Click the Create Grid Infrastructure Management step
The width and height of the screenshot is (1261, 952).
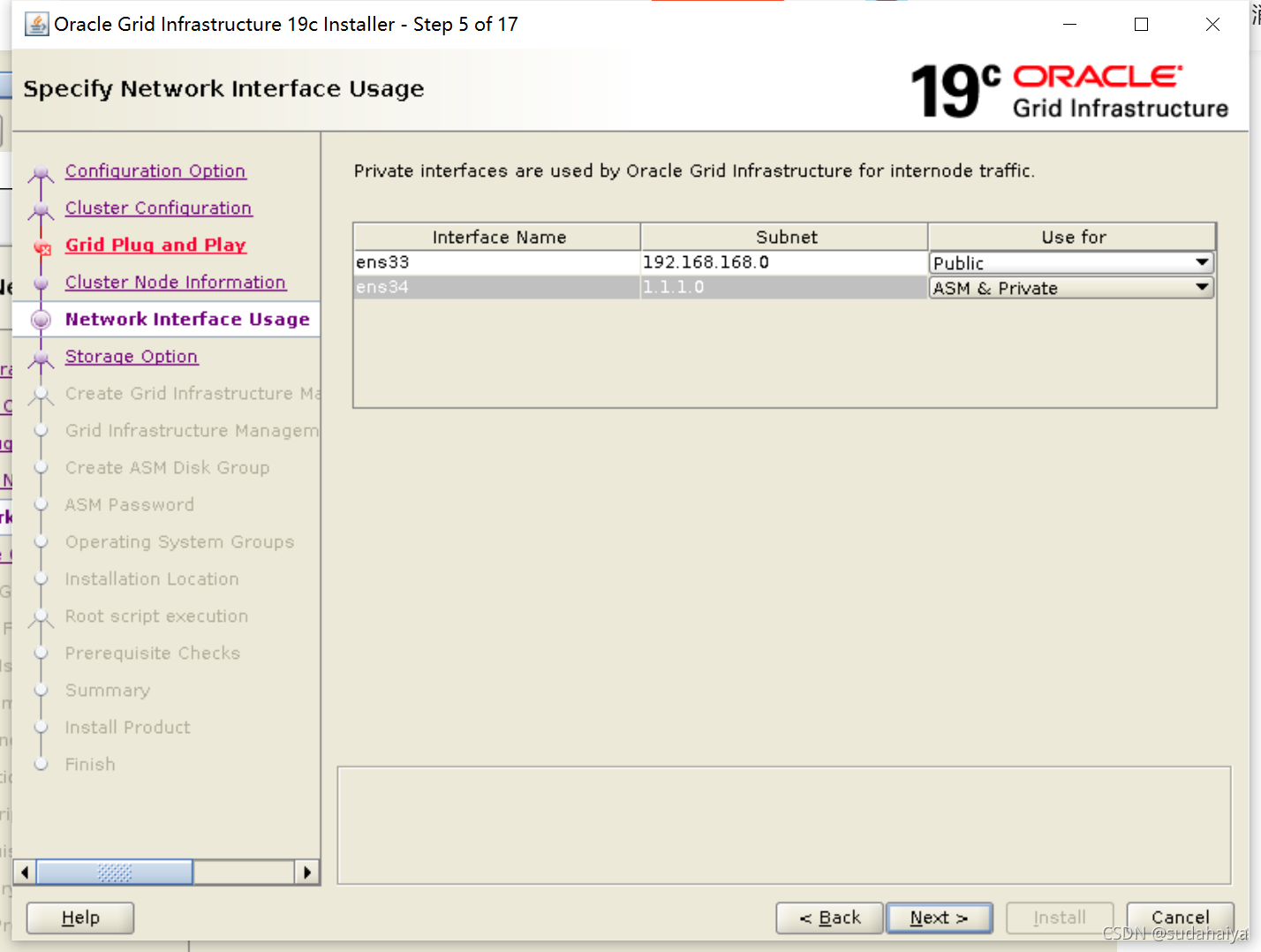click(192, 394)
